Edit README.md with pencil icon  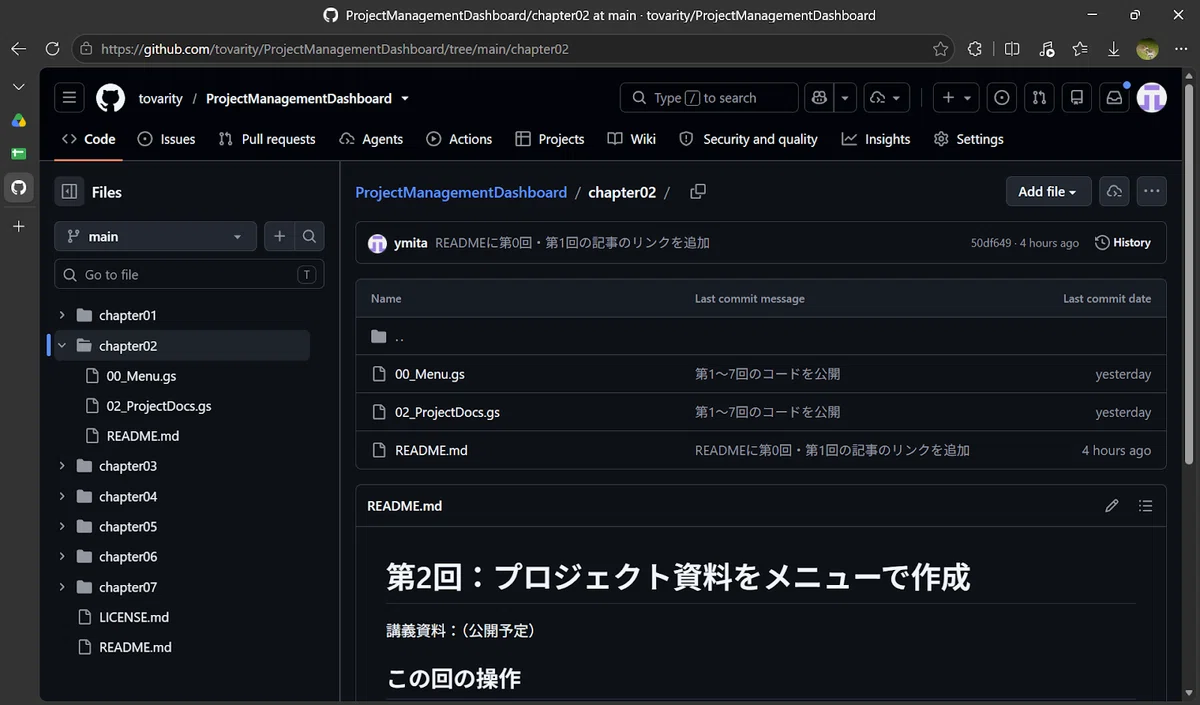pyautogui.click(x=1112, y=506)
